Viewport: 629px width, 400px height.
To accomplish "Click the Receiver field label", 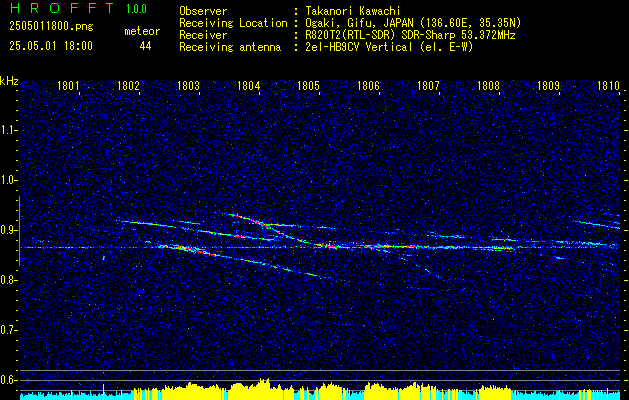I will click(x=203, y=35).
